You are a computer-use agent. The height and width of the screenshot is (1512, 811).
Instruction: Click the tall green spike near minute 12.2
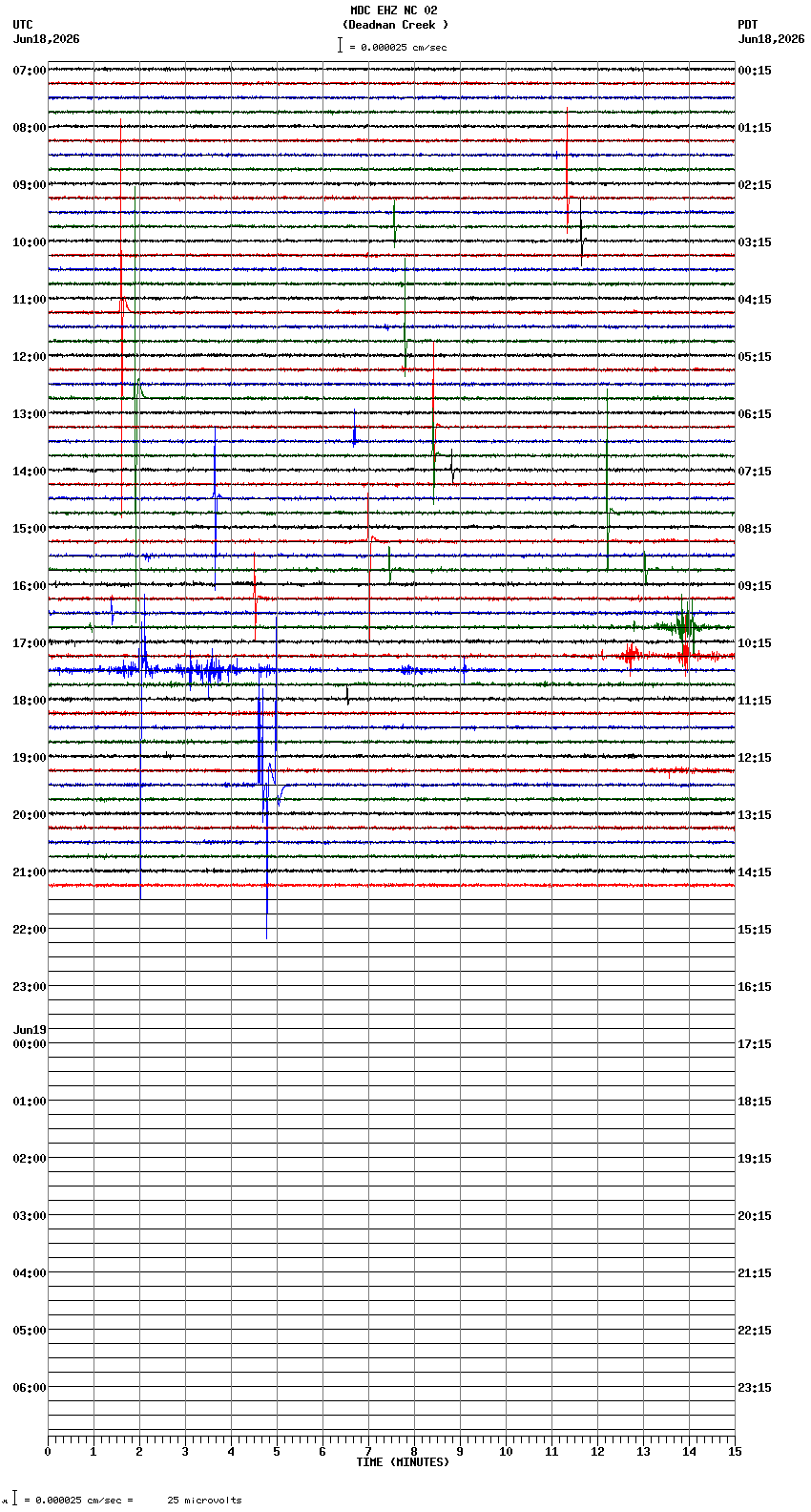point(608,477)
